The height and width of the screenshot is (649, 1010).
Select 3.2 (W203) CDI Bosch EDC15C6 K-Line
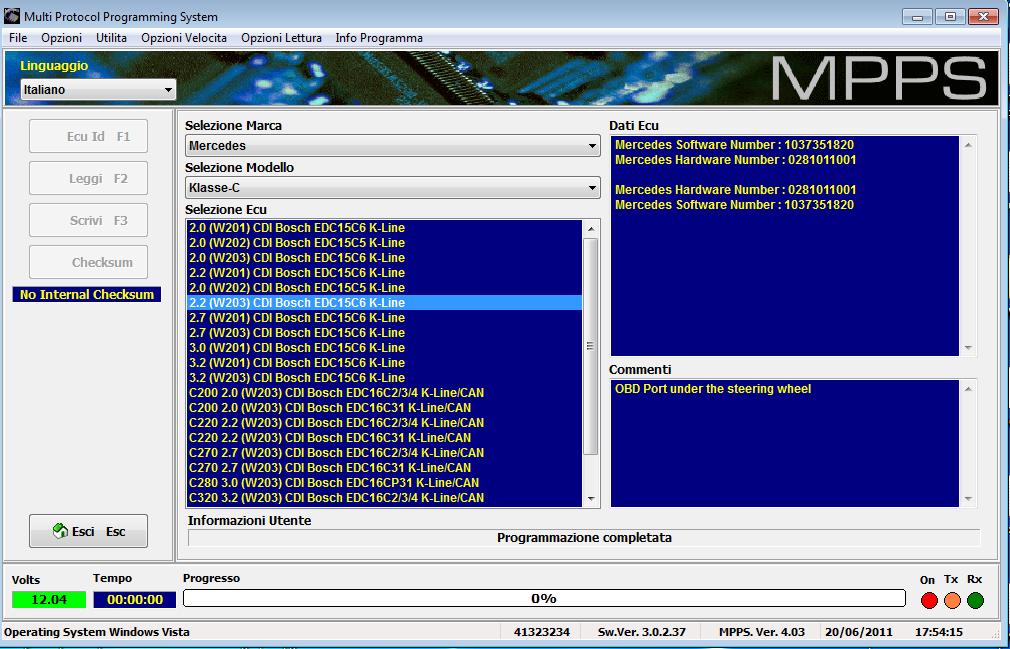(385, 378)
